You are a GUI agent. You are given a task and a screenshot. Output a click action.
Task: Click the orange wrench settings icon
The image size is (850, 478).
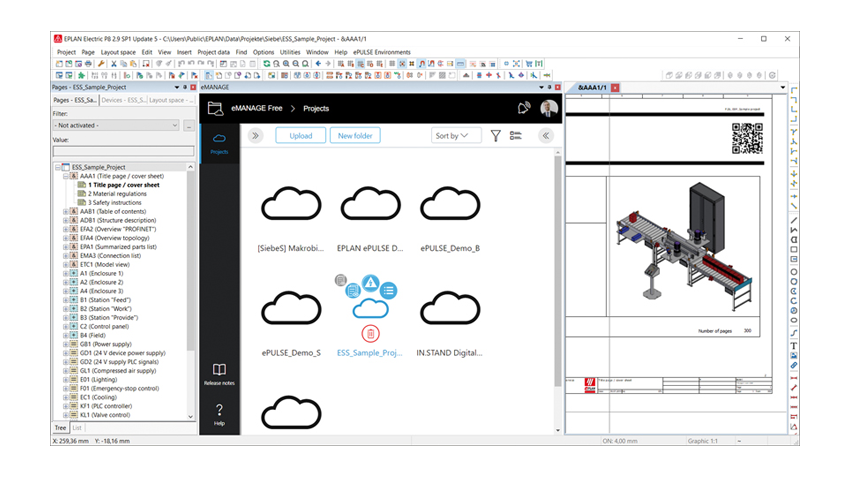click(101, 64)
